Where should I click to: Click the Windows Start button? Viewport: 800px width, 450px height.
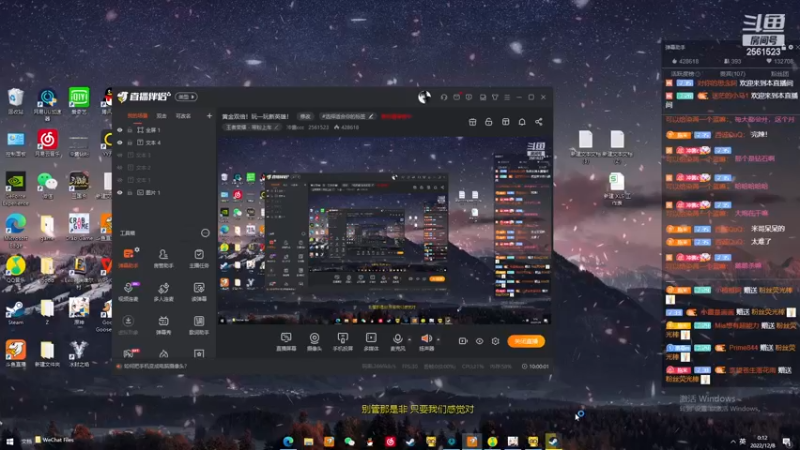9,441
